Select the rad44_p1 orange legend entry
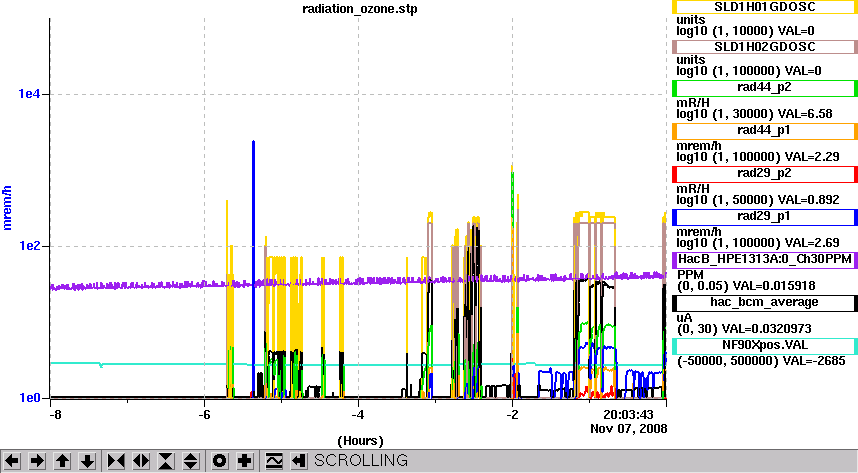858x473 pixels. 764,131
